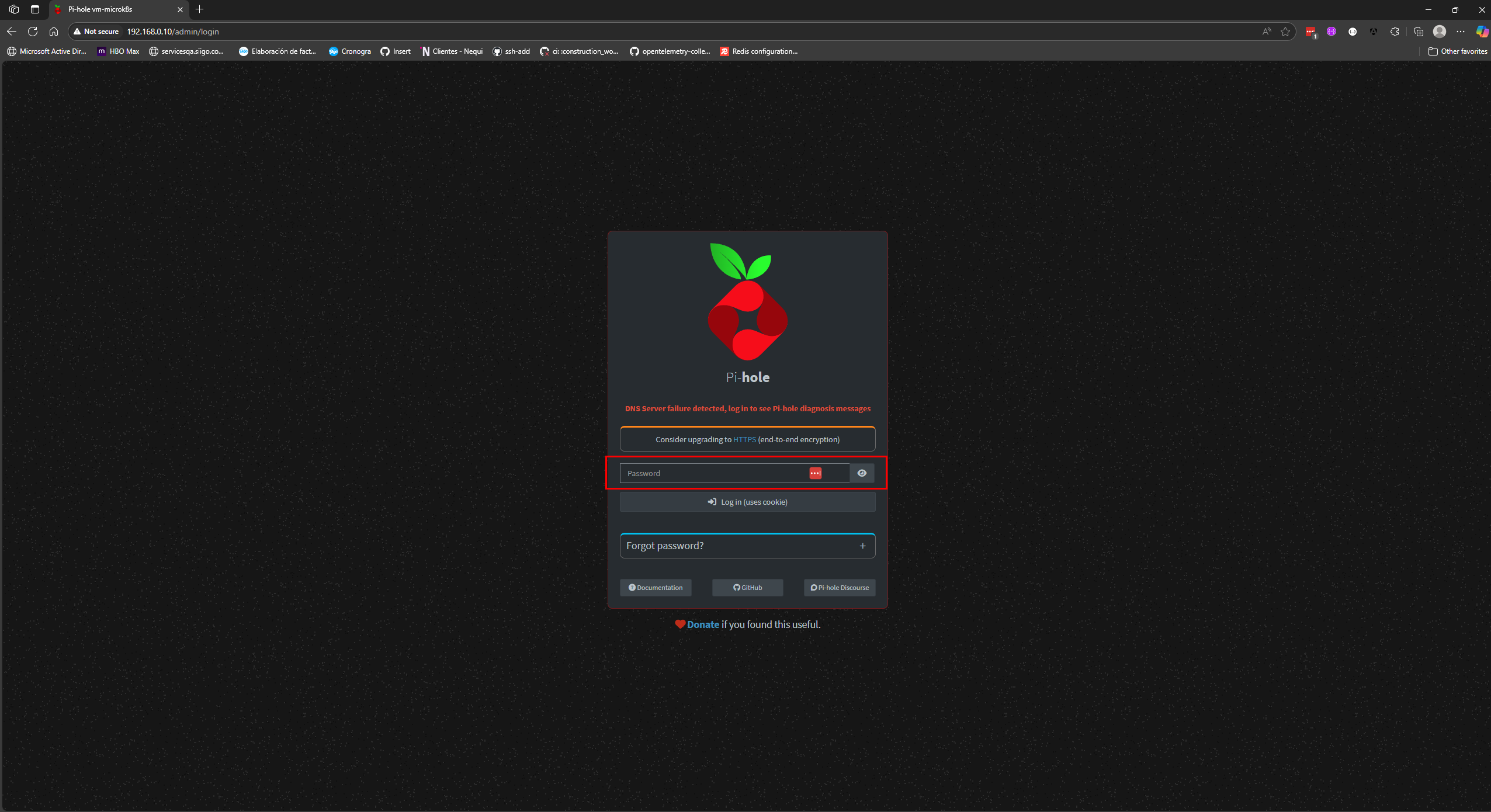Image resolution: width=1491 pixels, height=812 pixels.
Task: Open the ssh-add bookmark
Action: 511,51
